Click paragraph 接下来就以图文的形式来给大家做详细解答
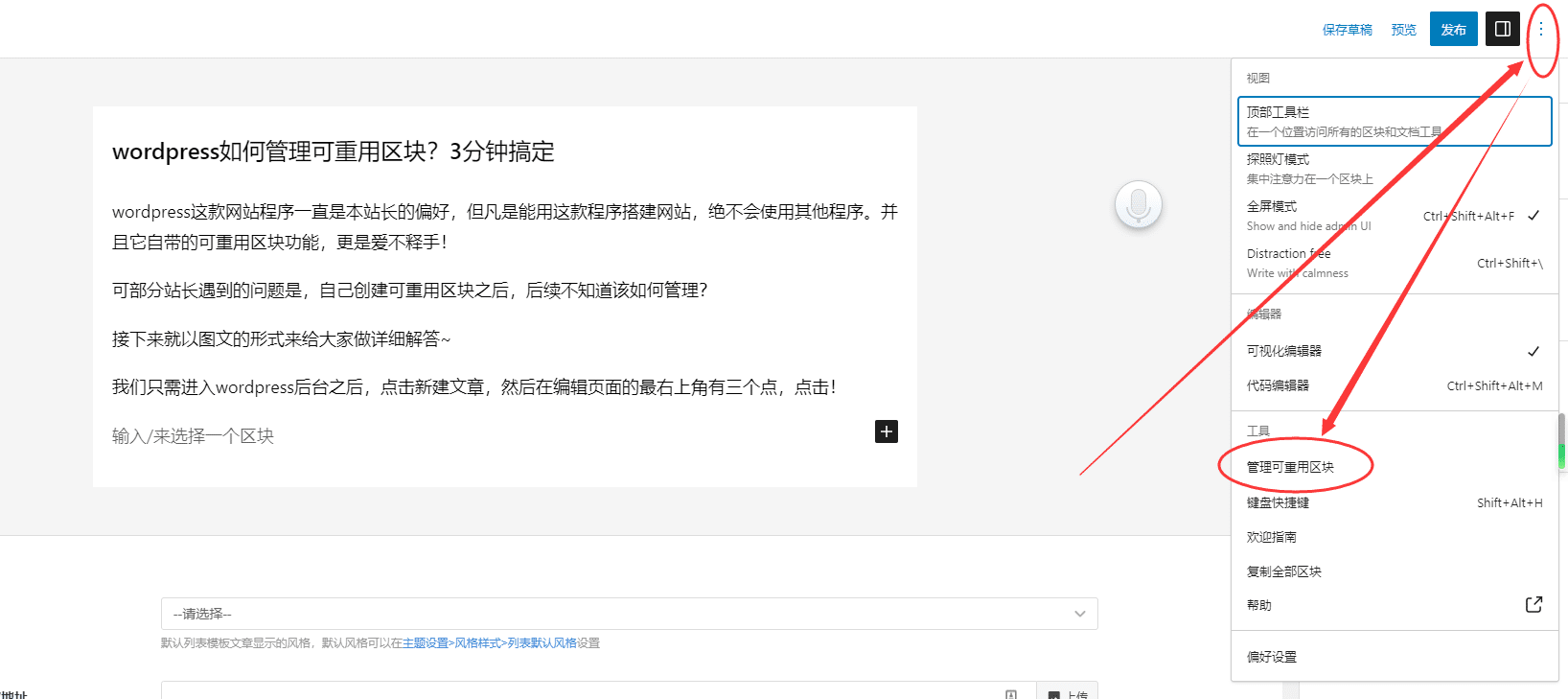Image resolution: width=1568 pixels, height=699 pixels. (x=281, y=338)
